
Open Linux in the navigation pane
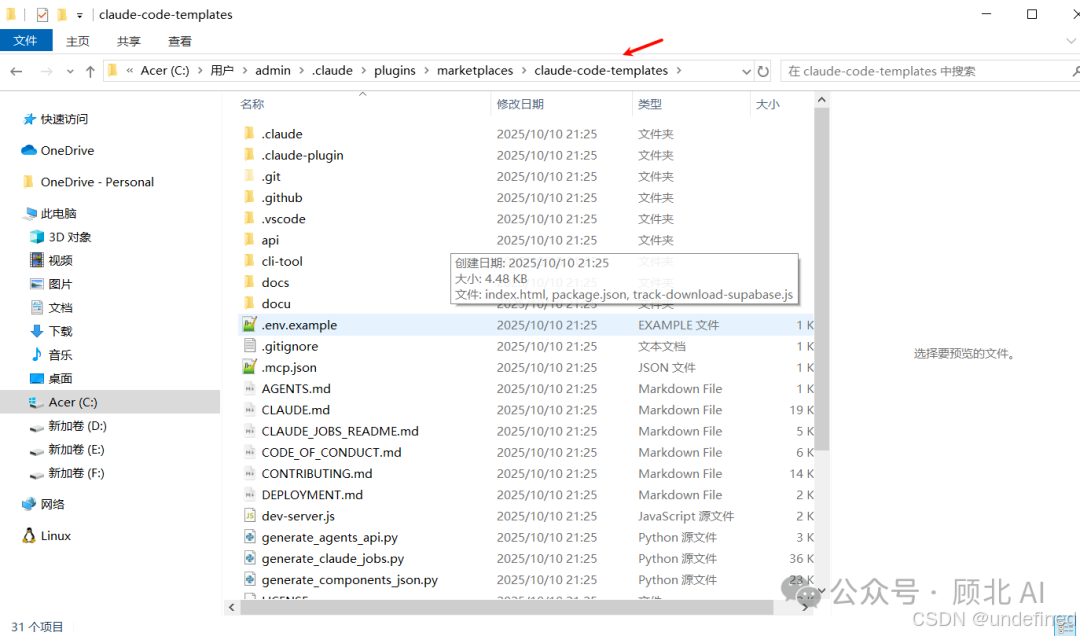point(47,535)
